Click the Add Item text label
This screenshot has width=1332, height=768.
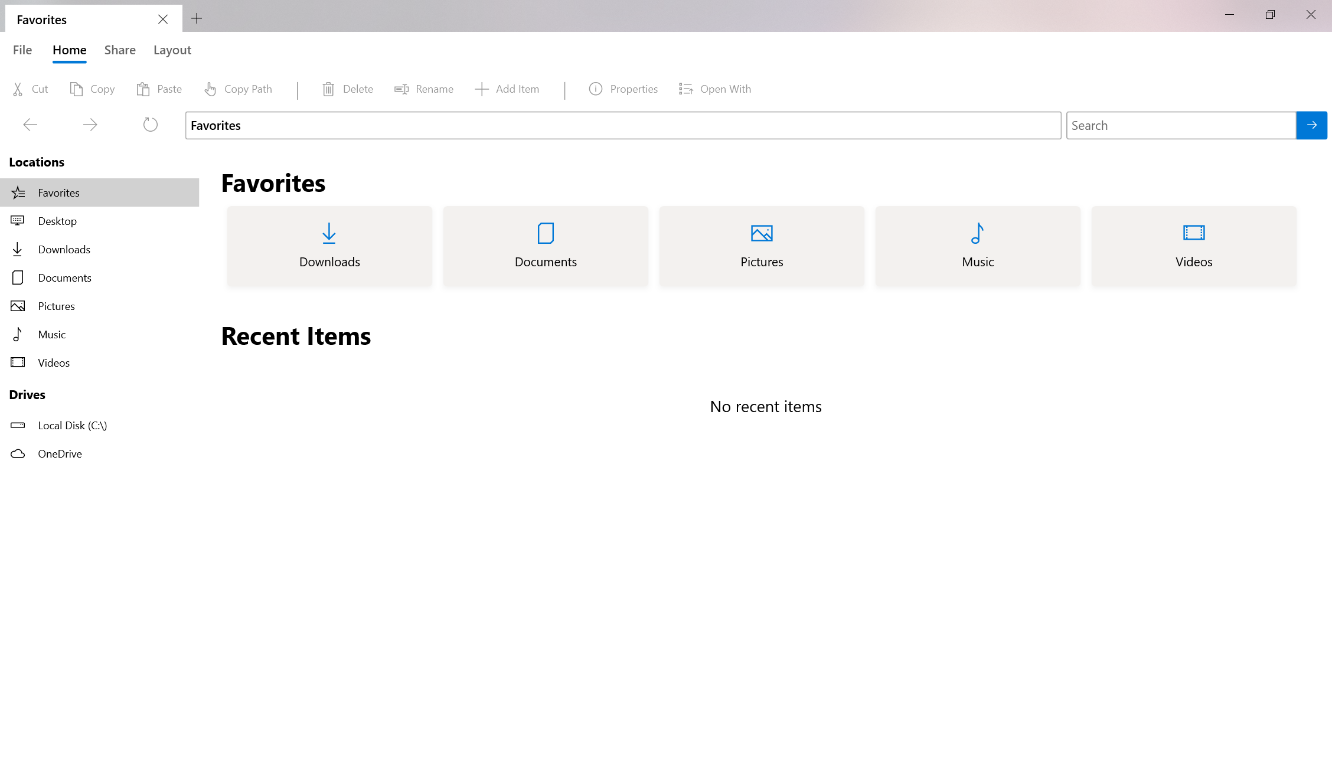point(517,89)
